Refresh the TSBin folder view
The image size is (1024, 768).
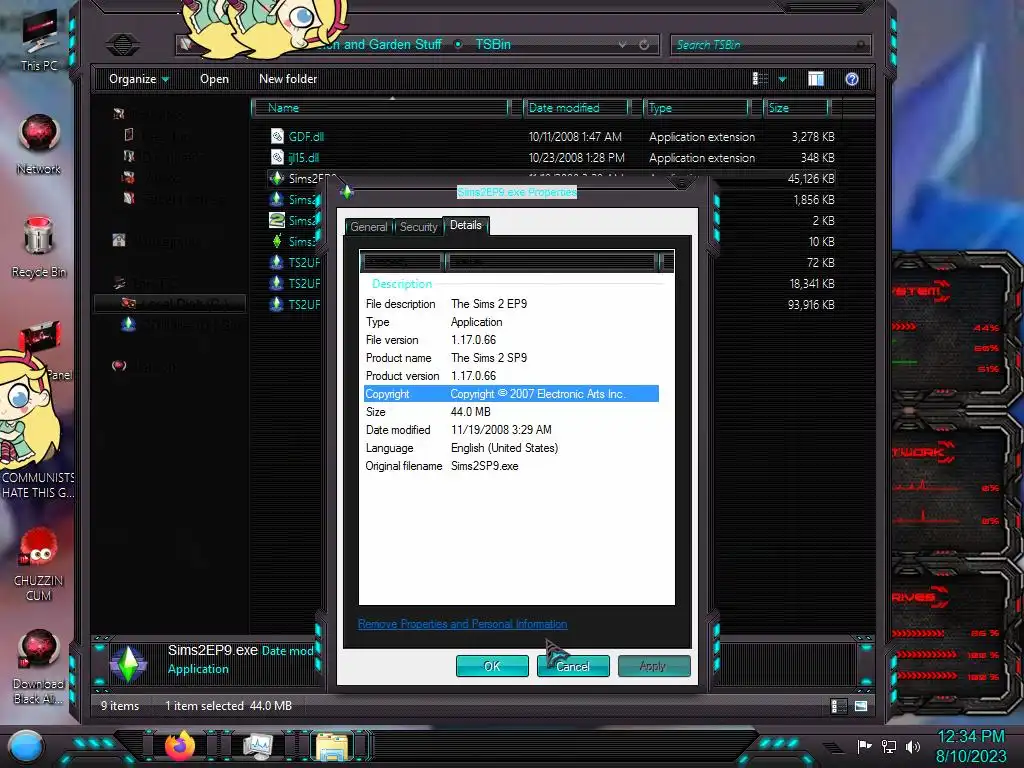pos(644,44)
